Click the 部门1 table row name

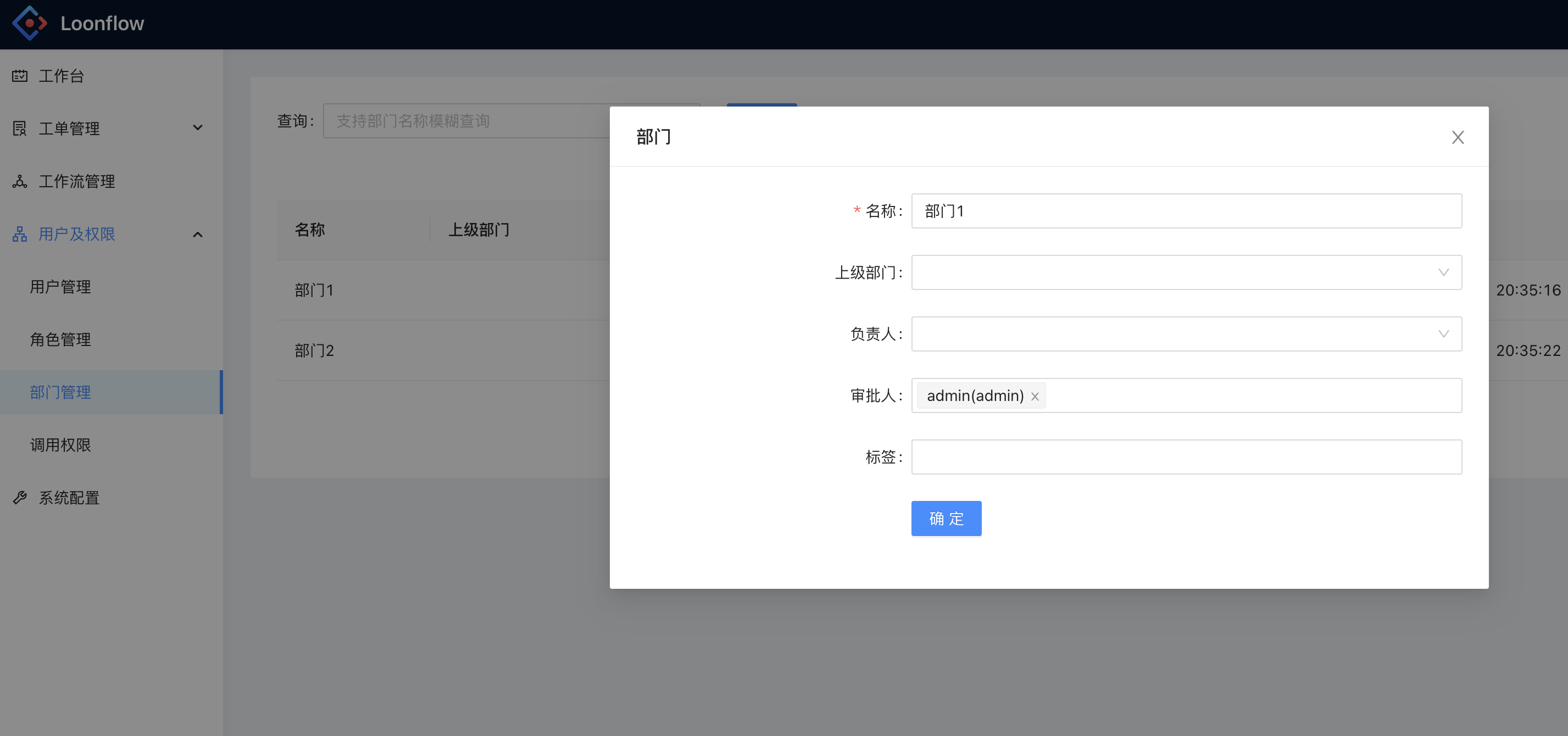[x=314, y=291]
